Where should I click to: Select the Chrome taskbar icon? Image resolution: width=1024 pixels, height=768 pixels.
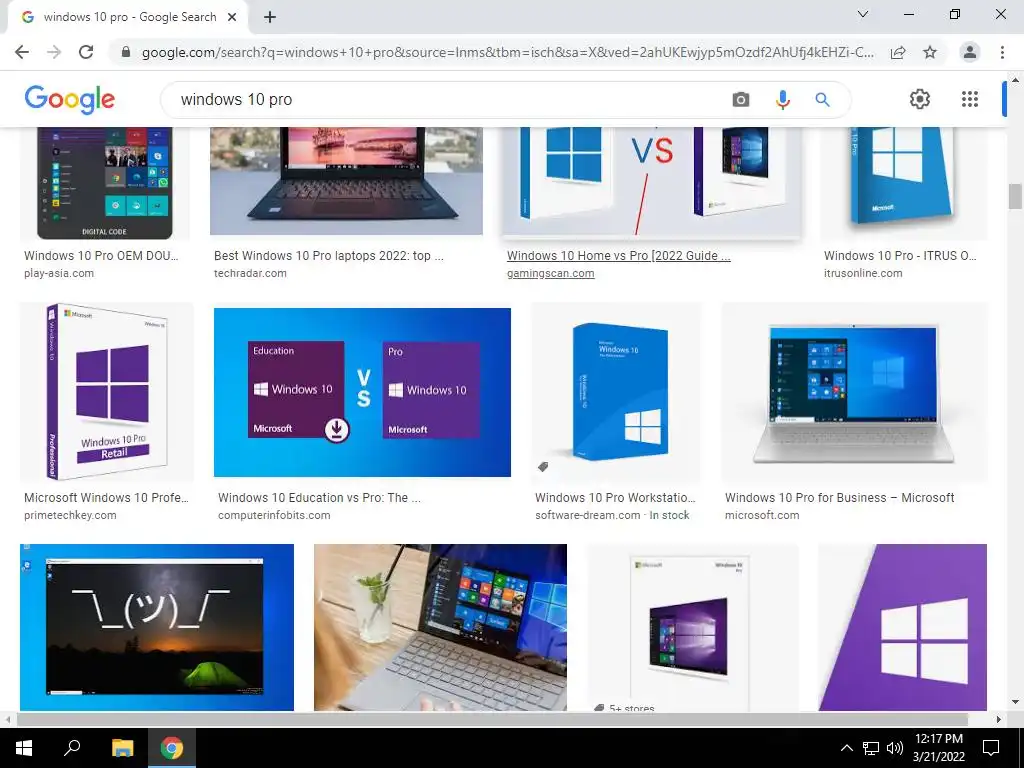172,748
